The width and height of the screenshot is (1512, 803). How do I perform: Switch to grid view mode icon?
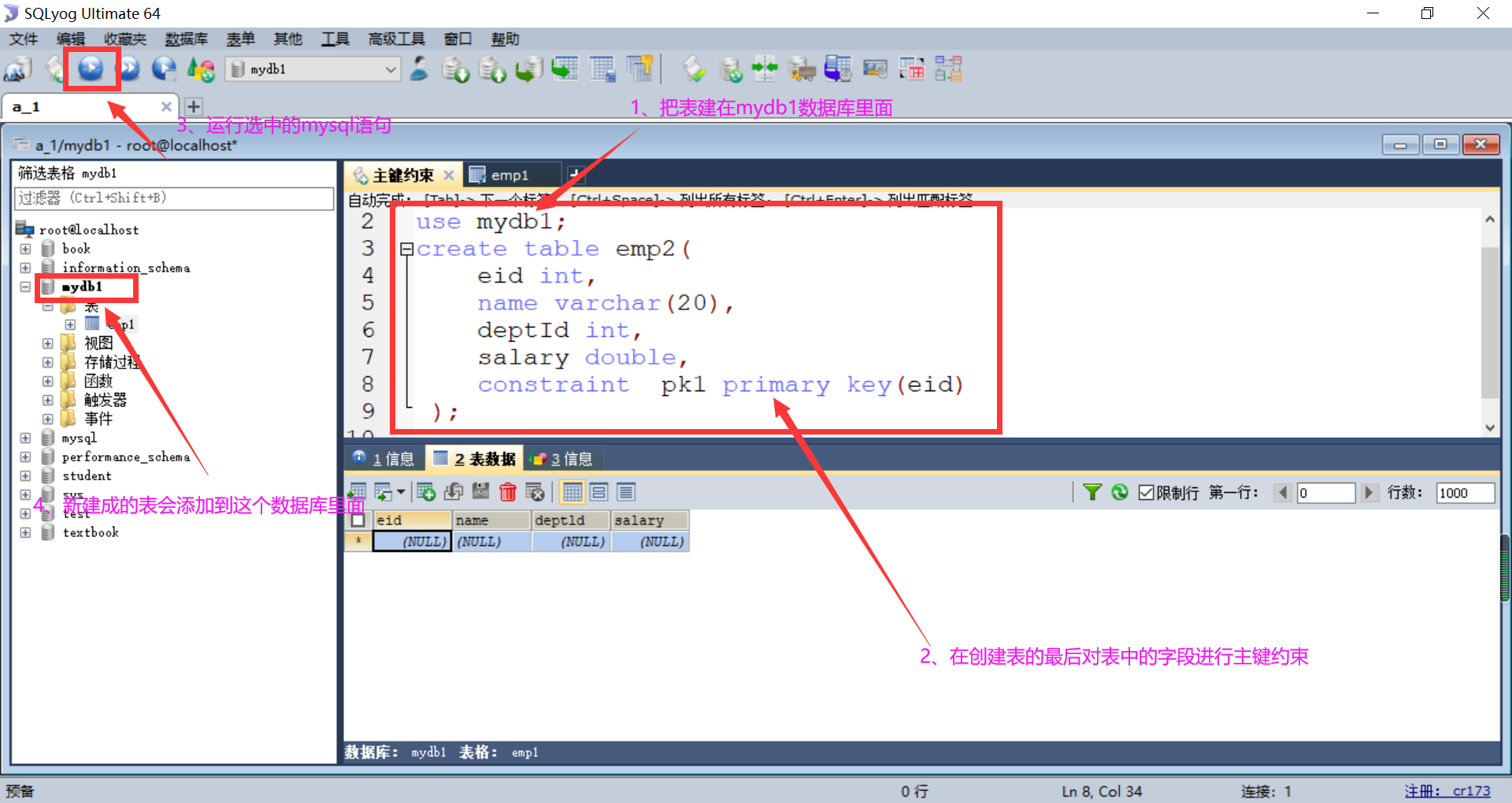(573, 492)
